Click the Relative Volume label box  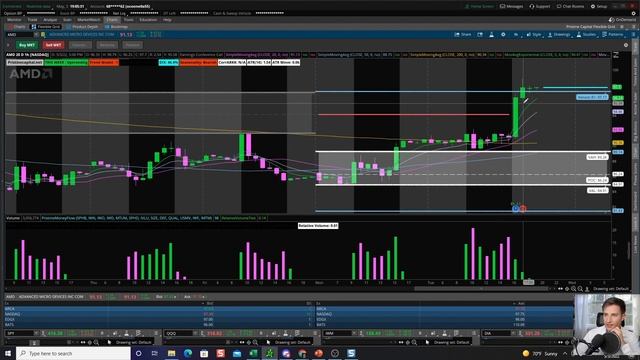318,225
